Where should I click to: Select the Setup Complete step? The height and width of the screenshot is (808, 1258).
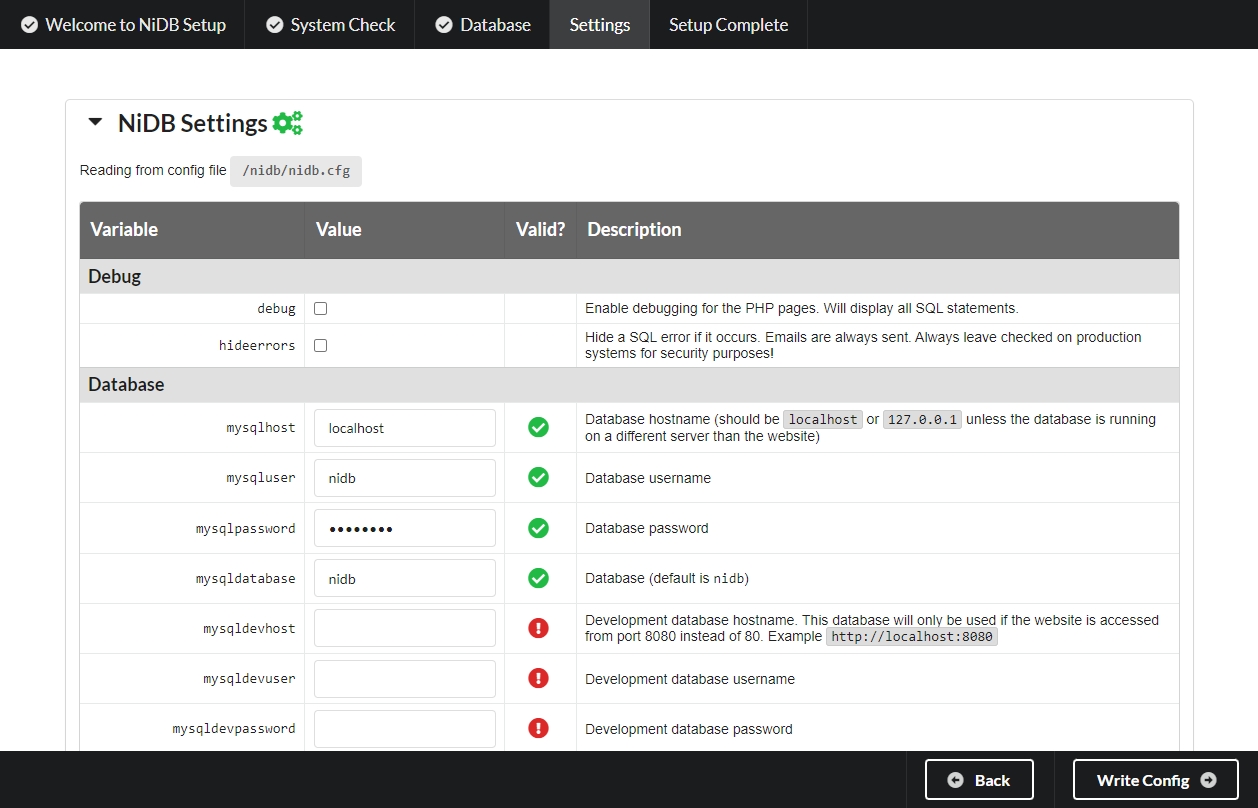tap(728, 25)
